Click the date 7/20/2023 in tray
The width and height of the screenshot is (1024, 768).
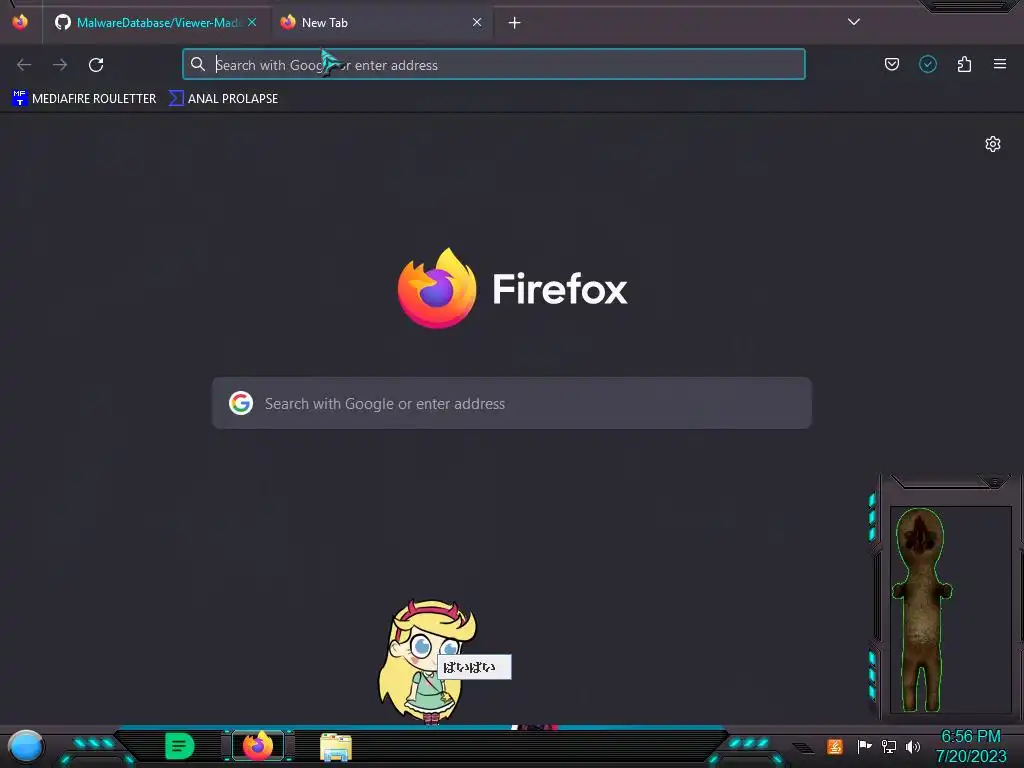point(971,756)
